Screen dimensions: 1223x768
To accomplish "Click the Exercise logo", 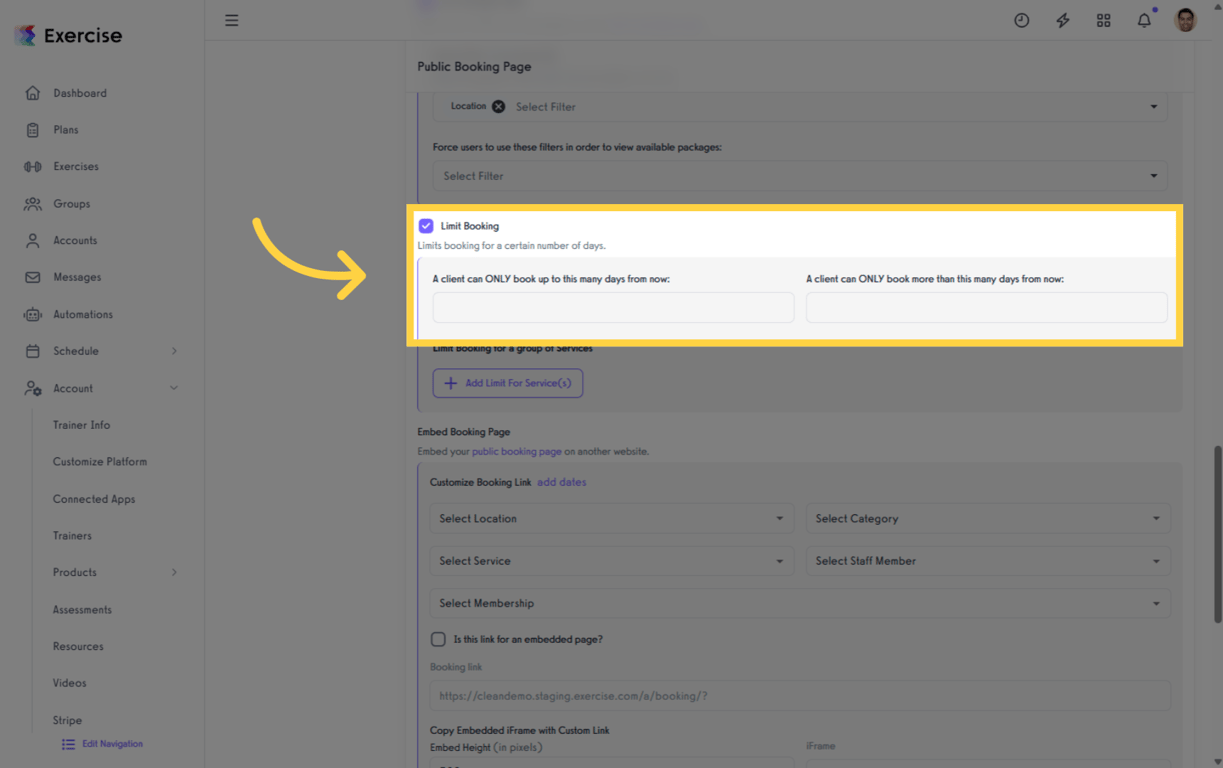I will (x=69, y=36).
